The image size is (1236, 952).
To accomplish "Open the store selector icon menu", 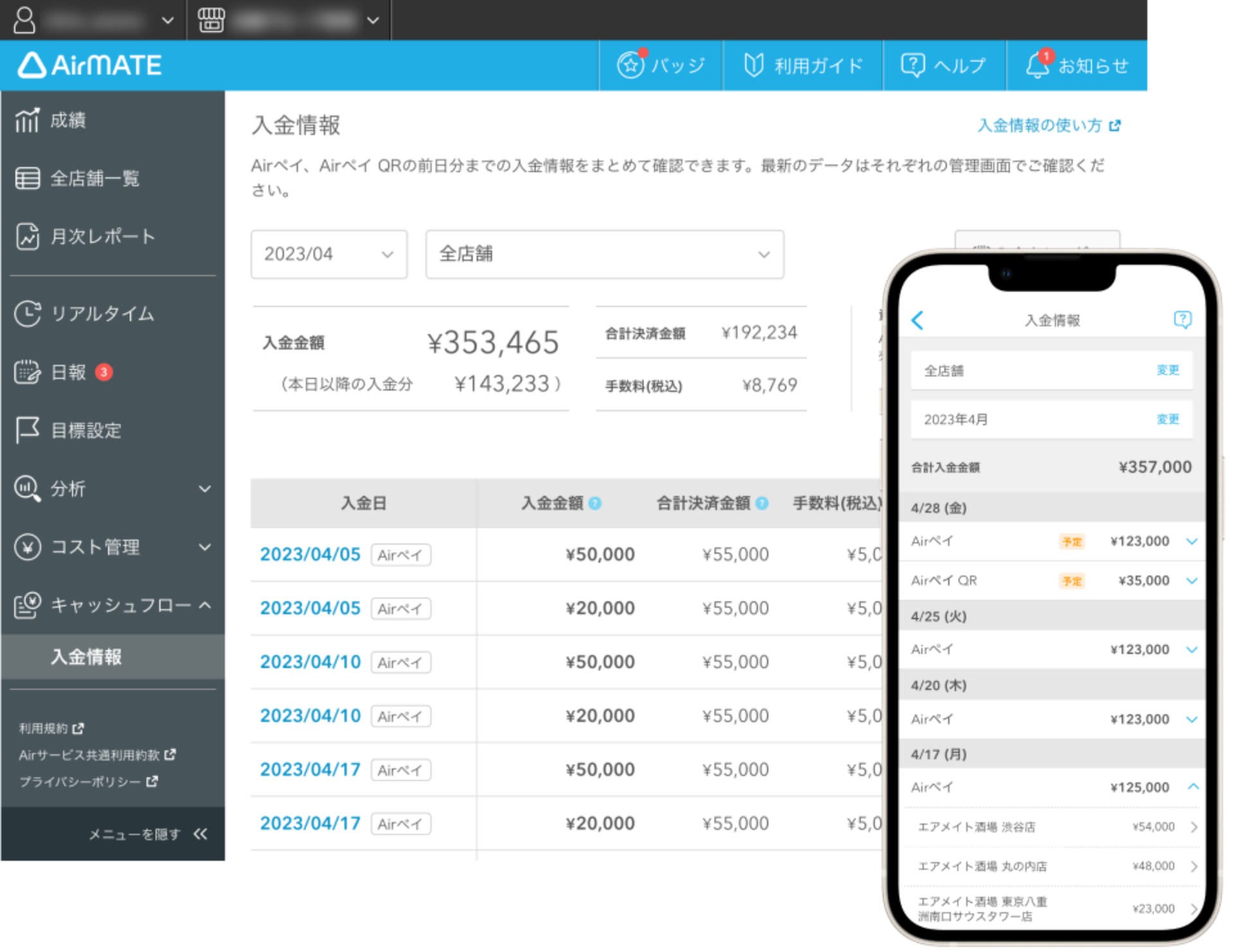I will (x=211, y=20).
